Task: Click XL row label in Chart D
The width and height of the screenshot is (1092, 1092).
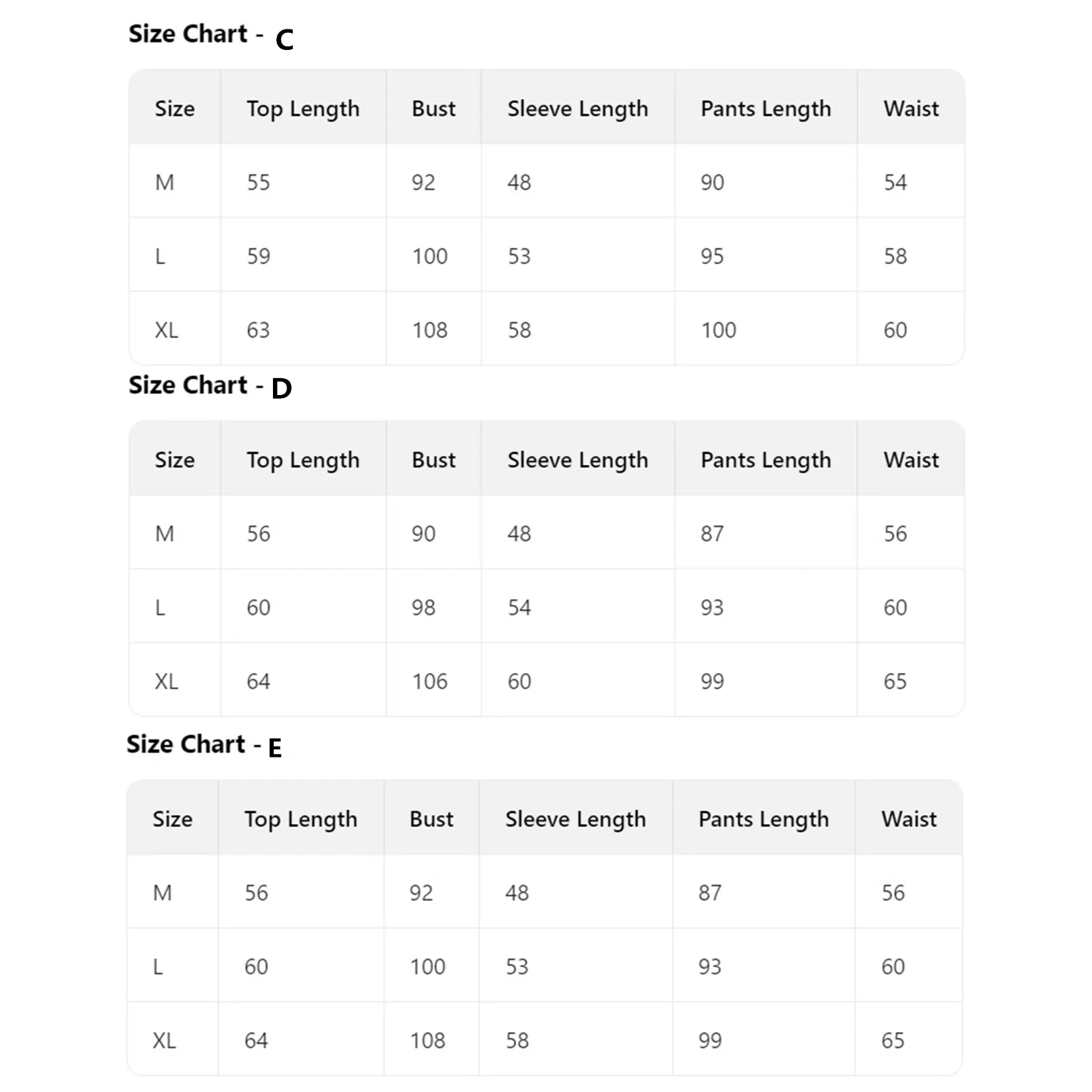Action: [167, 681]
